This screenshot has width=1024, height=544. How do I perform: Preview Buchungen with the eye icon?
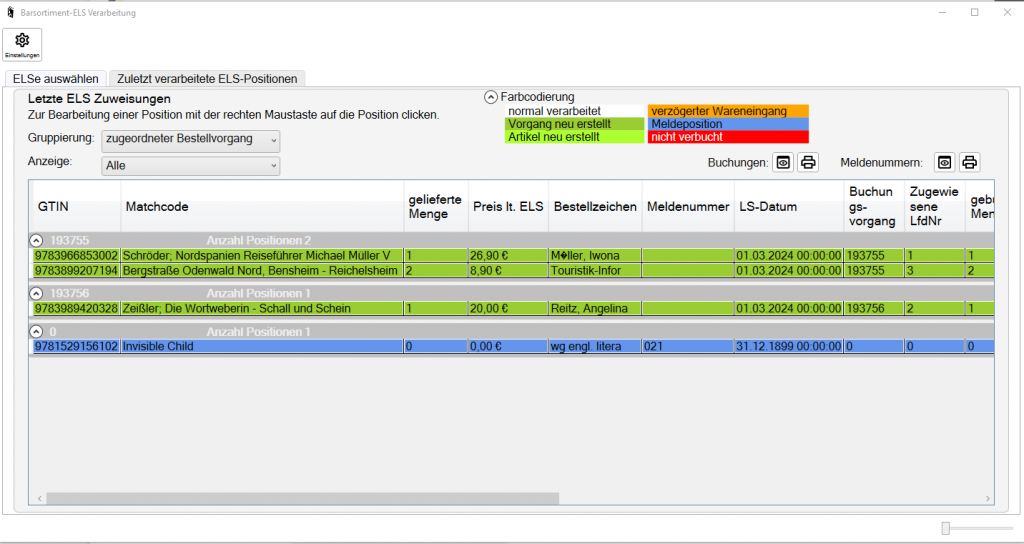[x=784, y=162]
